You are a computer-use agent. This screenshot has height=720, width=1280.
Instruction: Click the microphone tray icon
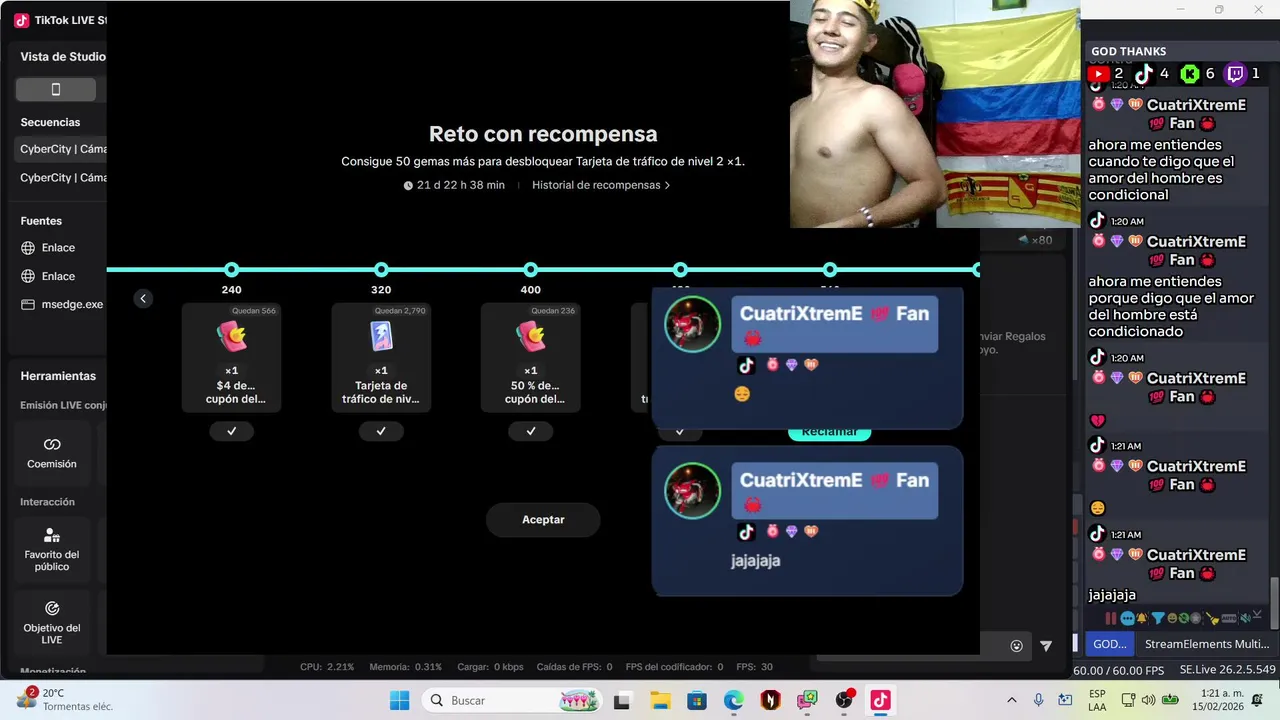1038,700
